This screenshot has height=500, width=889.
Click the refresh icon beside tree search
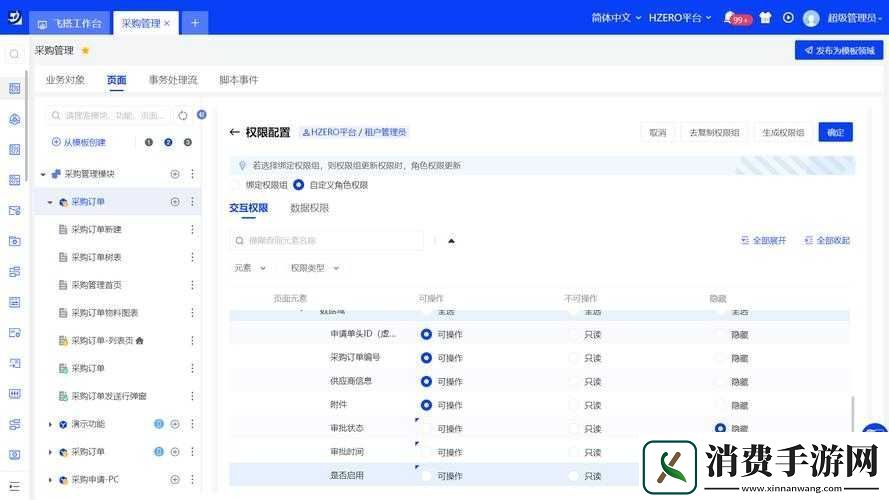(x=183, y=115)
